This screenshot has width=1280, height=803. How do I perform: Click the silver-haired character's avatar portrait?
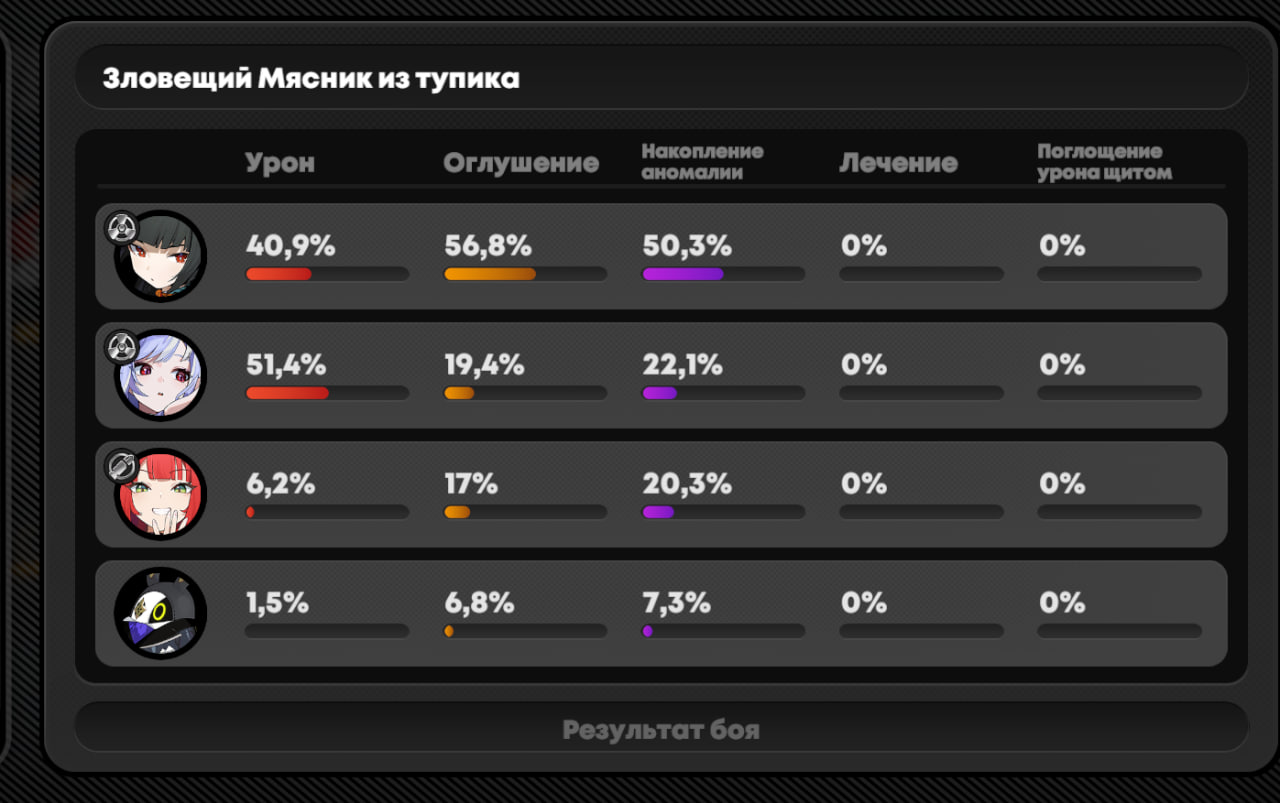point(161,376)
